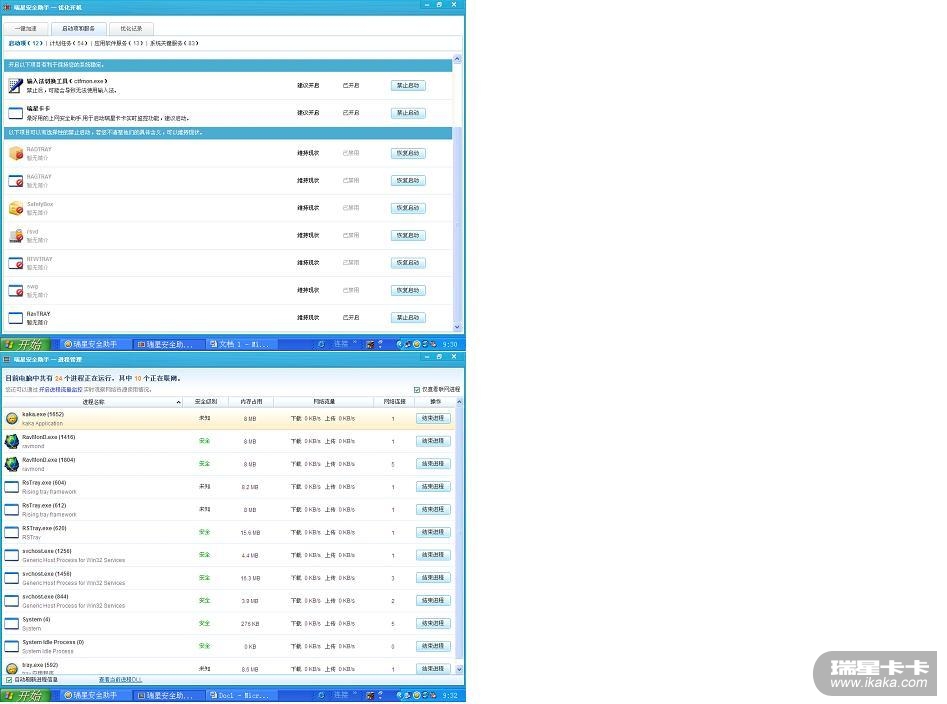Screen dimensions: 947x704
Task: End the RavMonD.exe (1416) process
Action: [433, 441]
